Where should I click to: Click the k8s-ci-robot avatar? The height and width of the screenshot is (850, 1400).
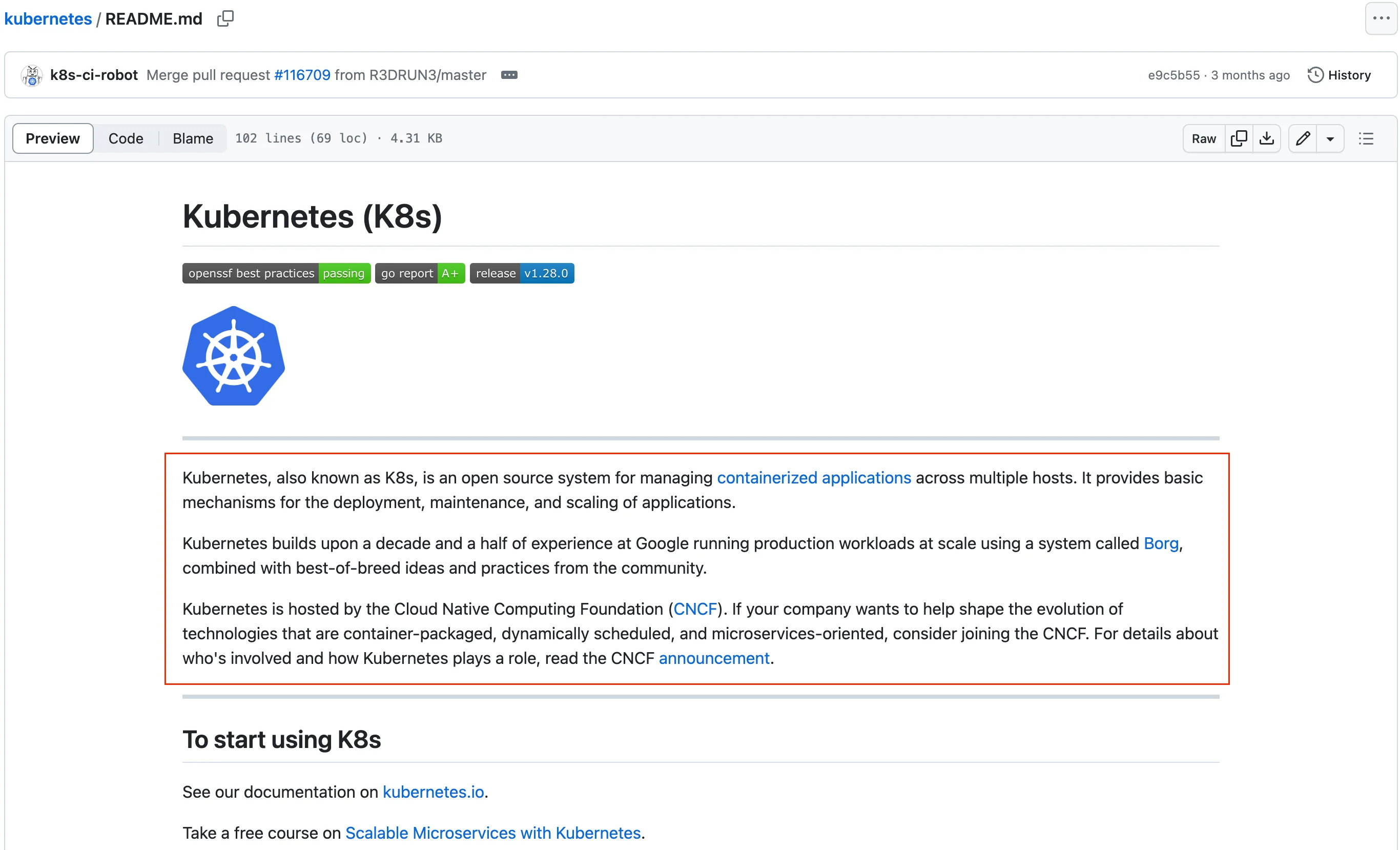tap(32, 75)
